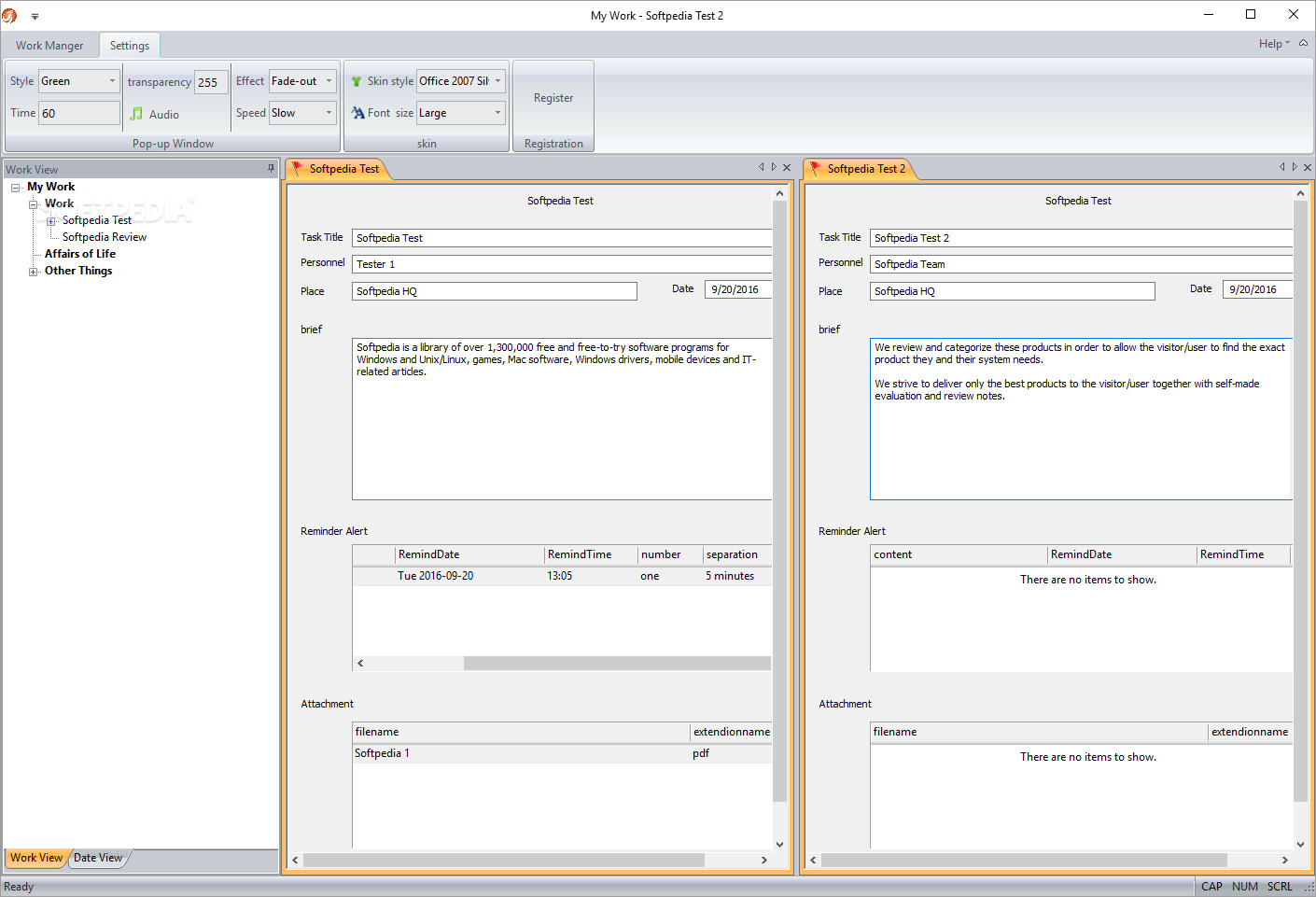Close the Softpedia Test document pane
Image resolution: width=1316 pixels, height=897 pixels.
pos(787,167)
